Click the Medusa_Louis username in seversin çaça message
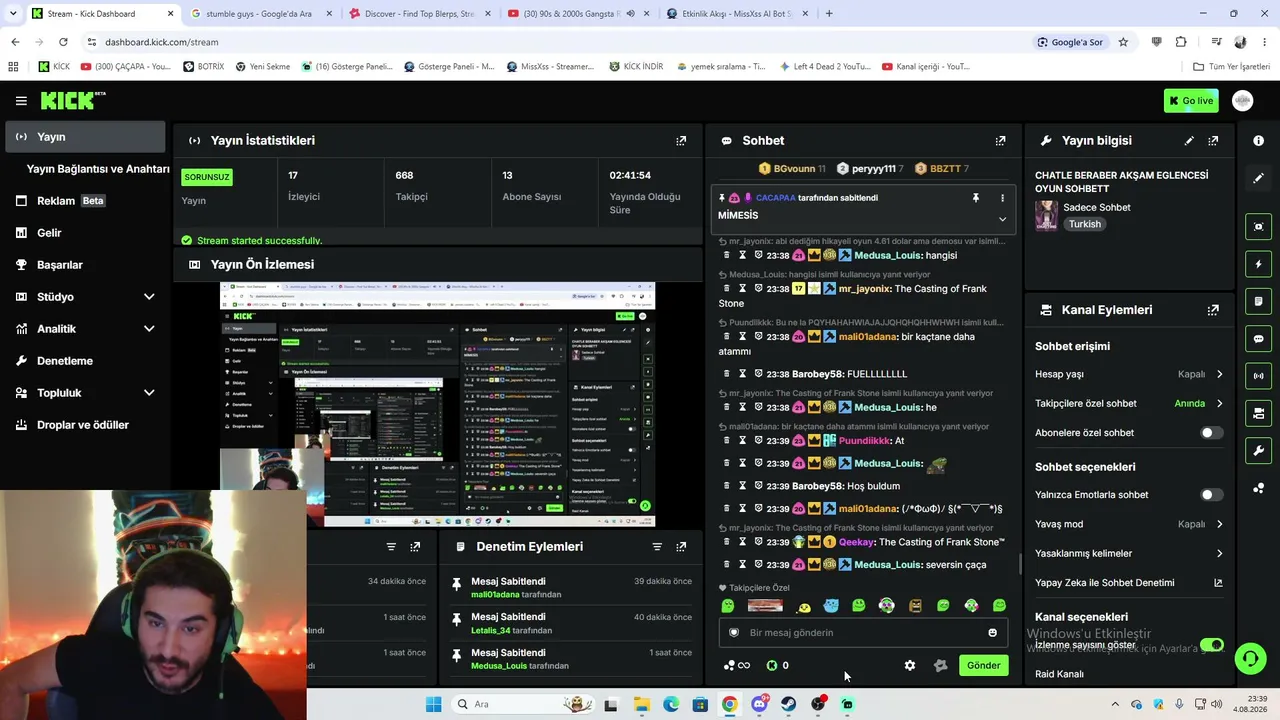The height and width of the screenshot is (720, 1280). tap(888, 565)
